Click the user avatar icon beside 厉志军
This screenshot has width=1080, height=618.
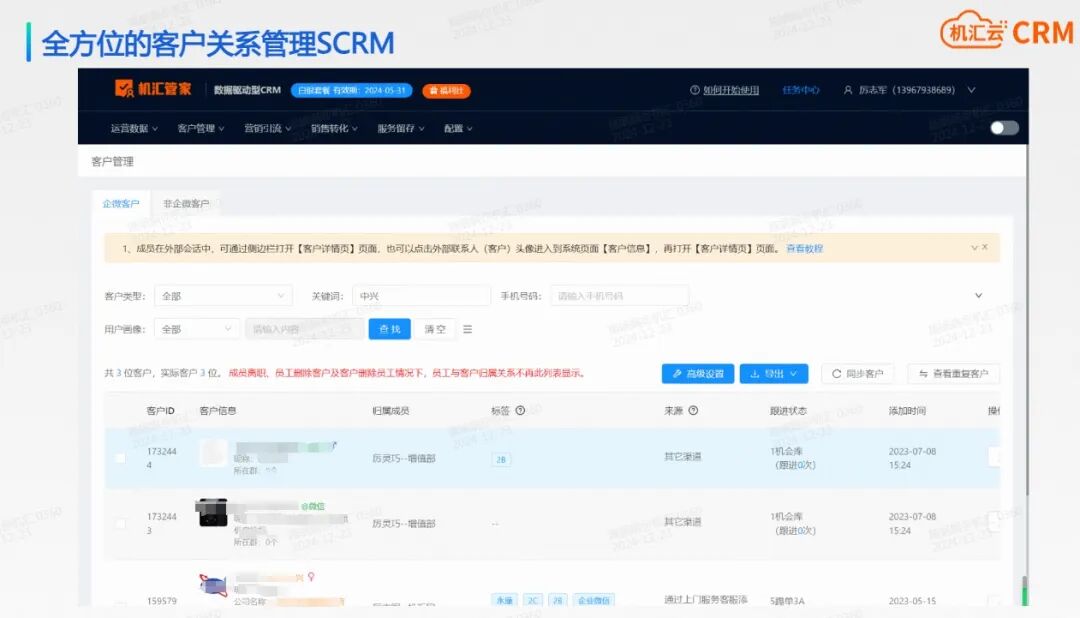coord(848,90)
